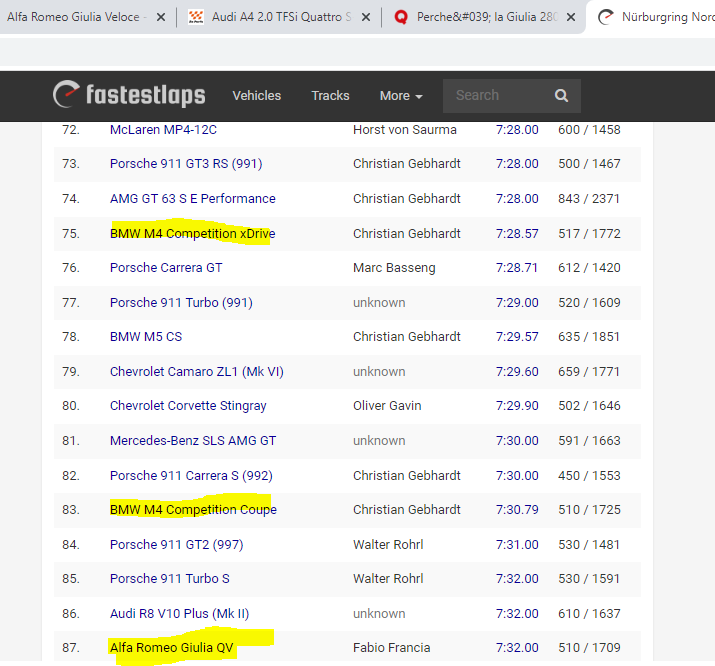Click the fastestlaps logo in the header
This screenshot has width=715, height=666.
pyautogui.click(x=129, y=95)
